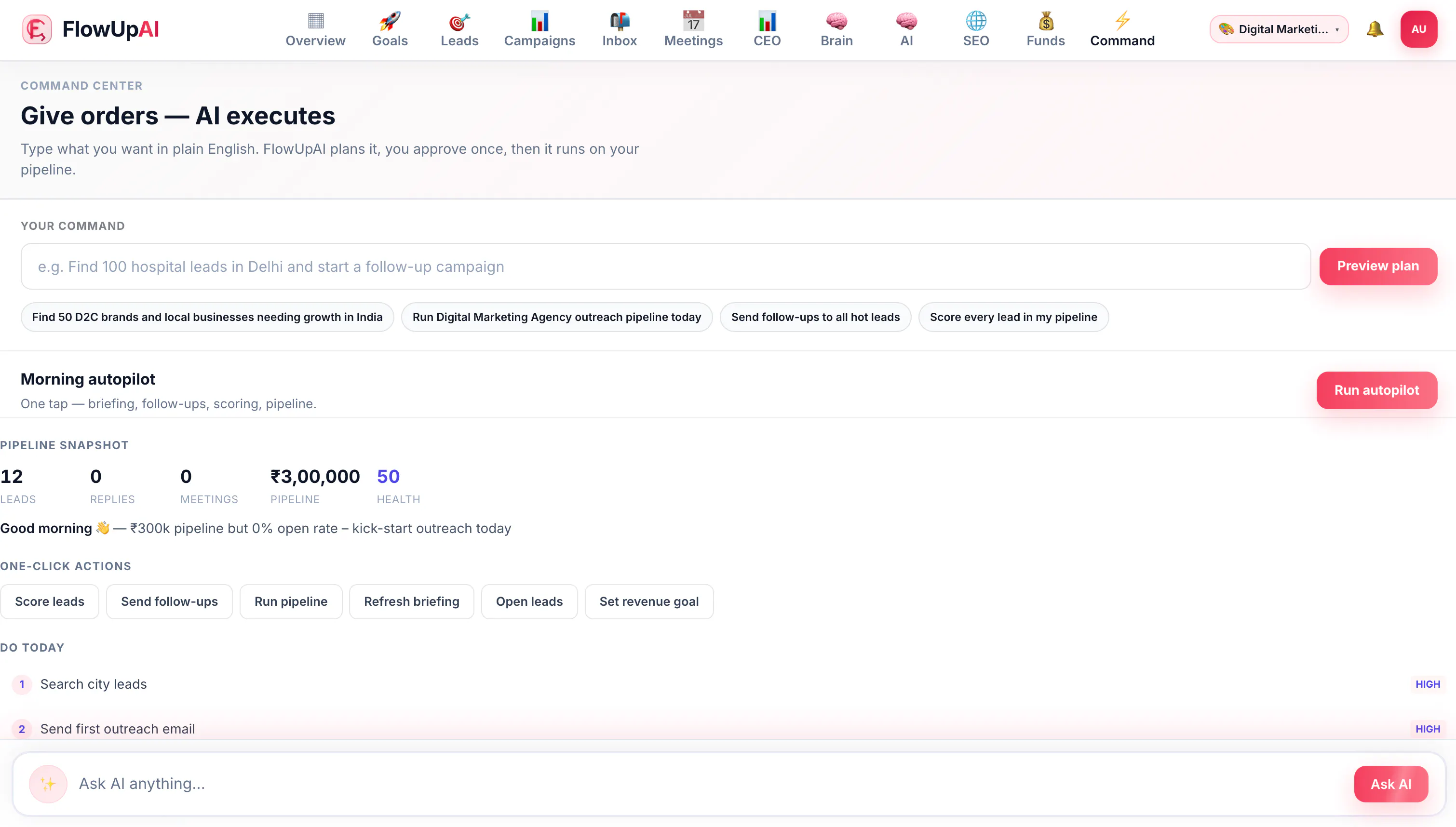This screenshot has width=1456, height=827.
Task: Click the ₹3,00,000 pipeline value
Action: (x=315, y=477)
